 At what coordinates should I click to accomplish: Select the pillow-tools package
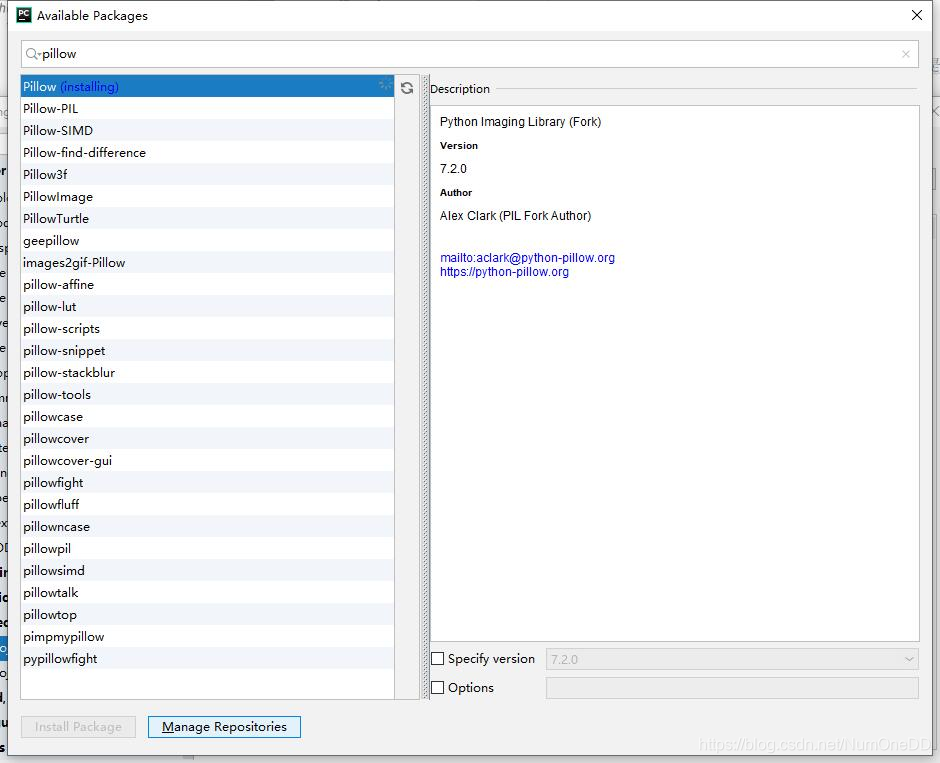coord(207,394)
